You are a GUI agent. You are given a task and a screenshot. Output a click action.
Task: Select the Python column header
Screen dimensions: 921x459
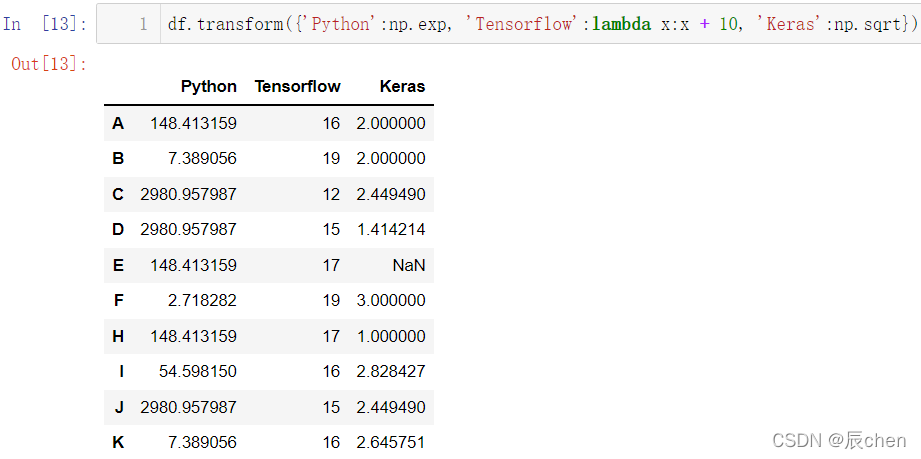pos(209,86)
